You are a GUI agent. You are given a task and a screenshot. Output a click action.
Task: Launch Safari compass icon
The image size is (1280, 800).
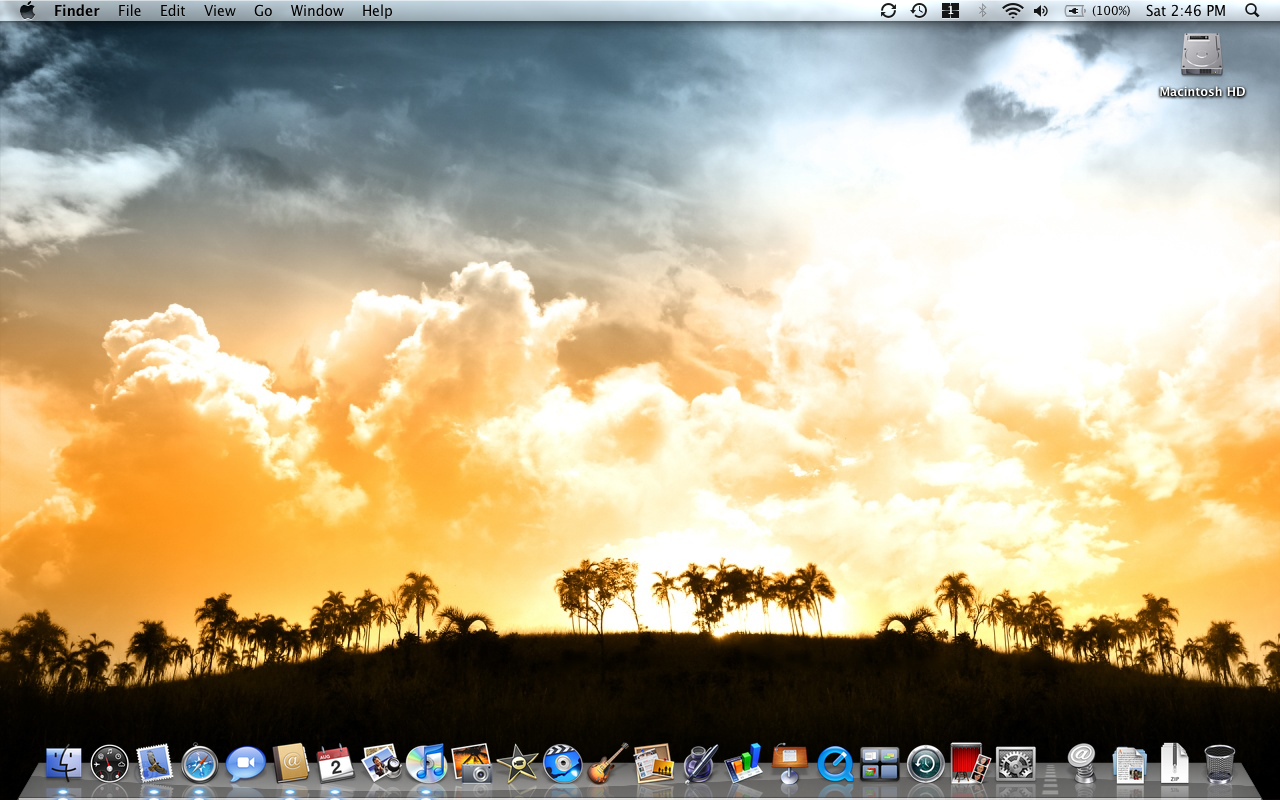tap(200, 765)
